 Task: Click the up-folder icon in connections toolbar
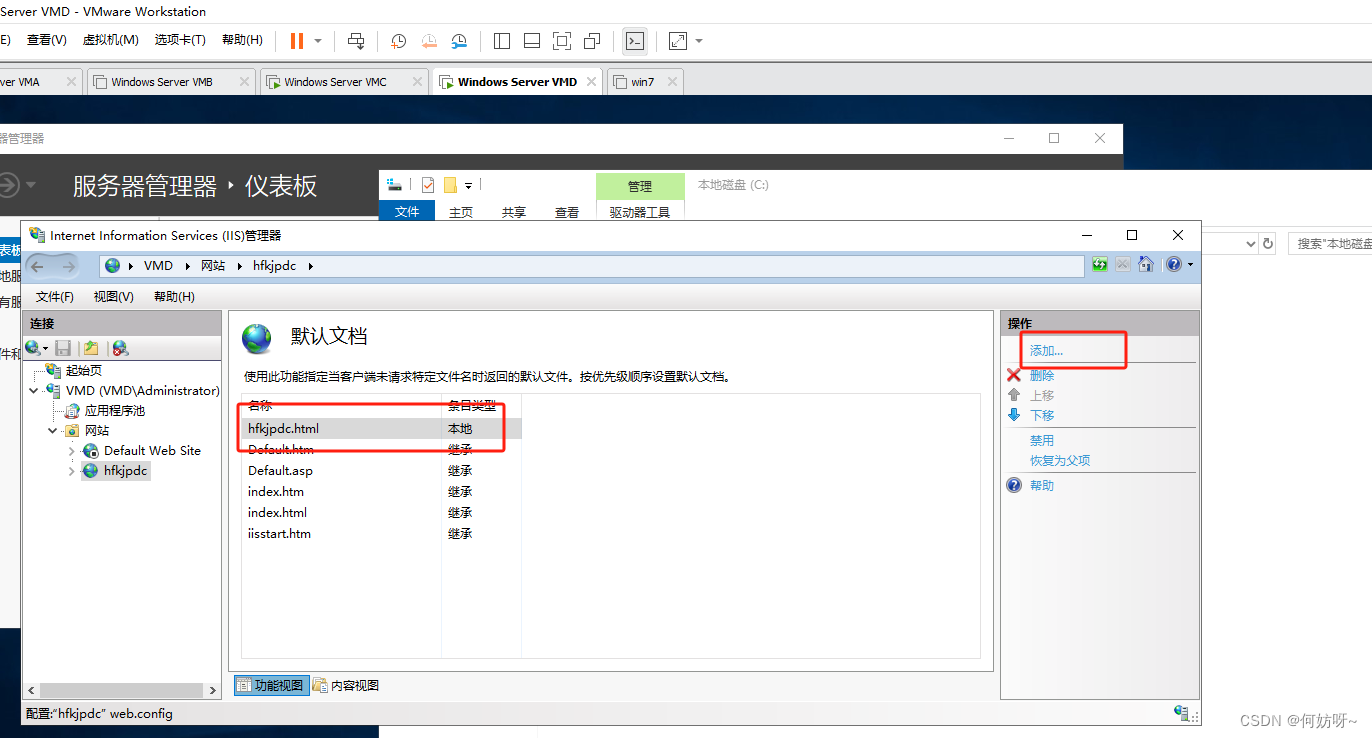pos(91,348)
